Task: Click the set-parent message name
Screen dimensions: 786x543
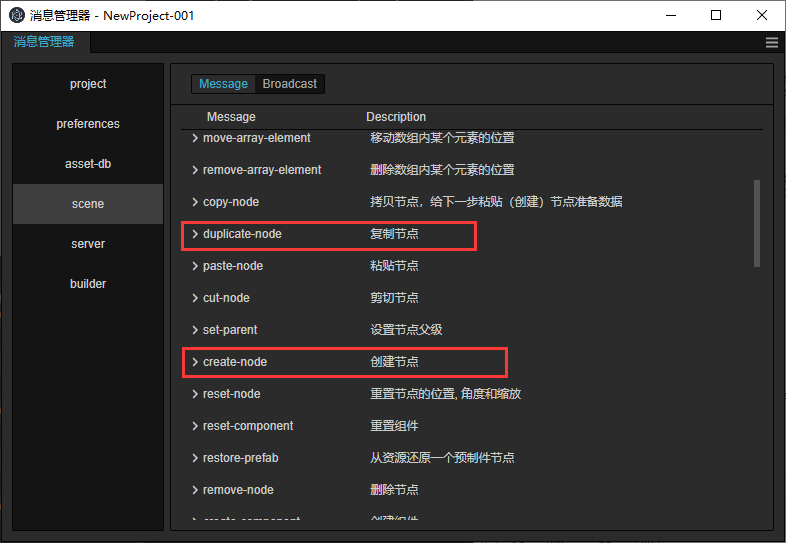Action: click(230, 330)
